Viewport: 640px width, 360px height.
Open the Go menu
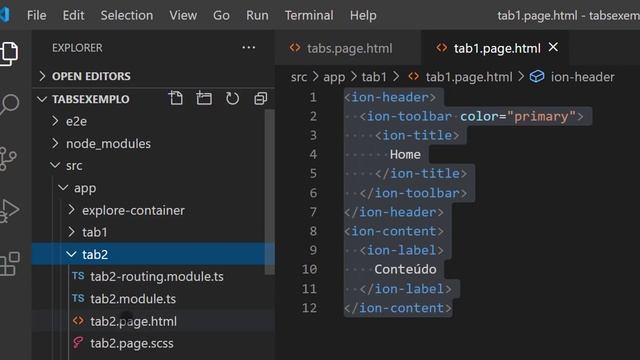coord(221,15)
